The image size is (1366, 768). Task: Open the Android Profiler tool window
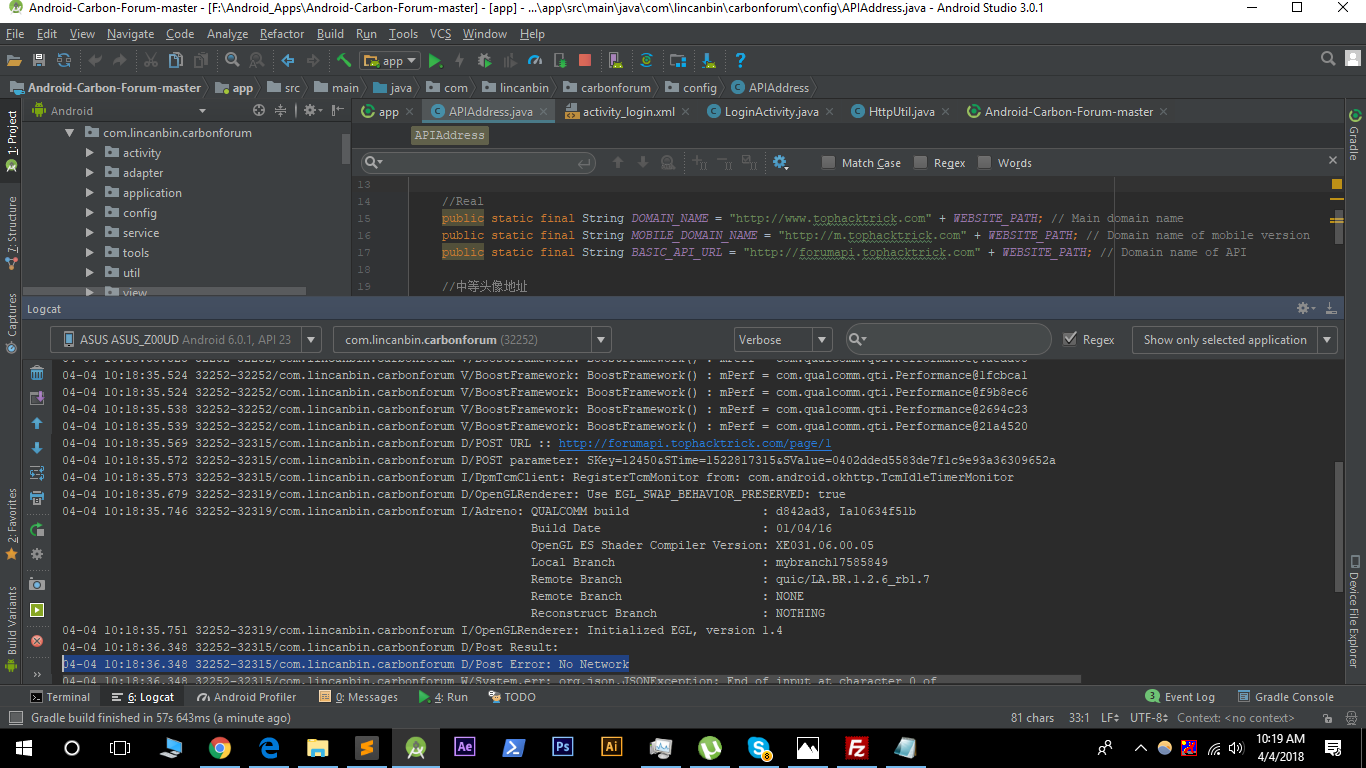tap(247, 697)
